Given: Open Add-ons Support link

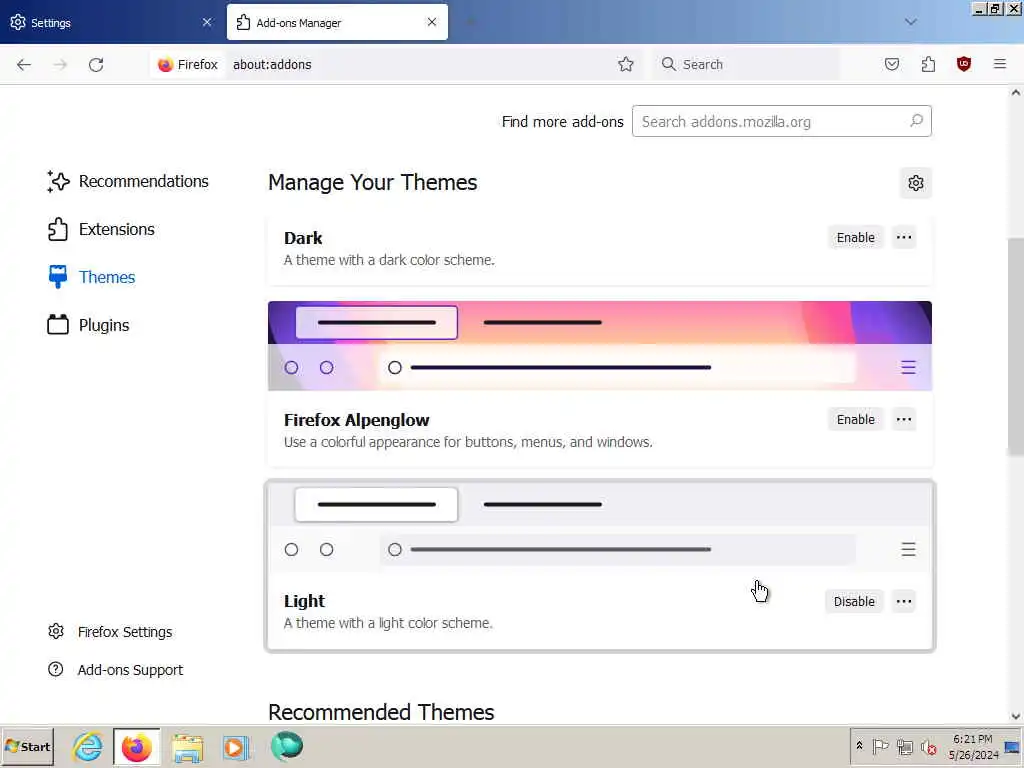Looking at the screenshot, I should 116,669.
